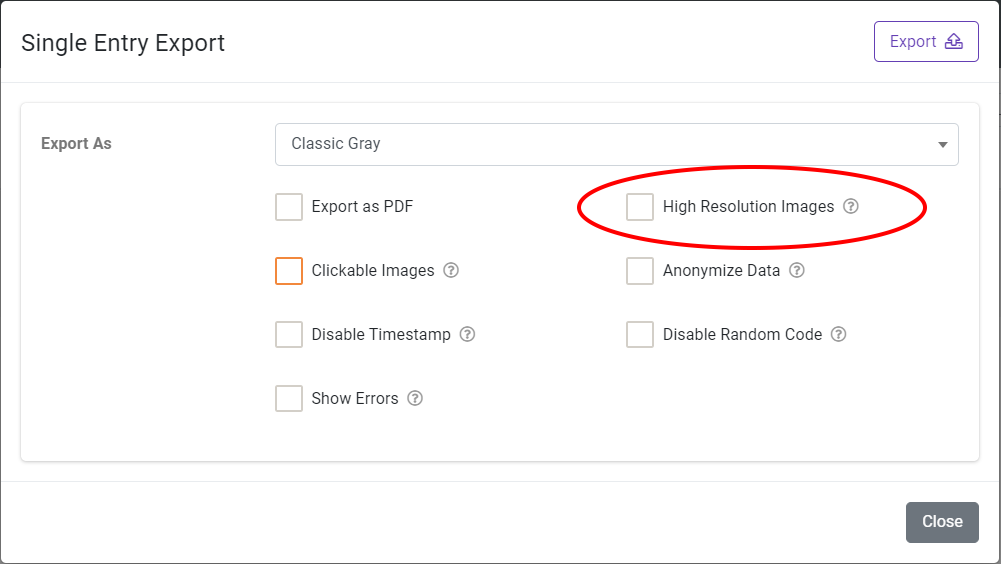Tick the Disable Random Code checkbox
Viewport: 1001px width, 564px height.
pos(640,335)
